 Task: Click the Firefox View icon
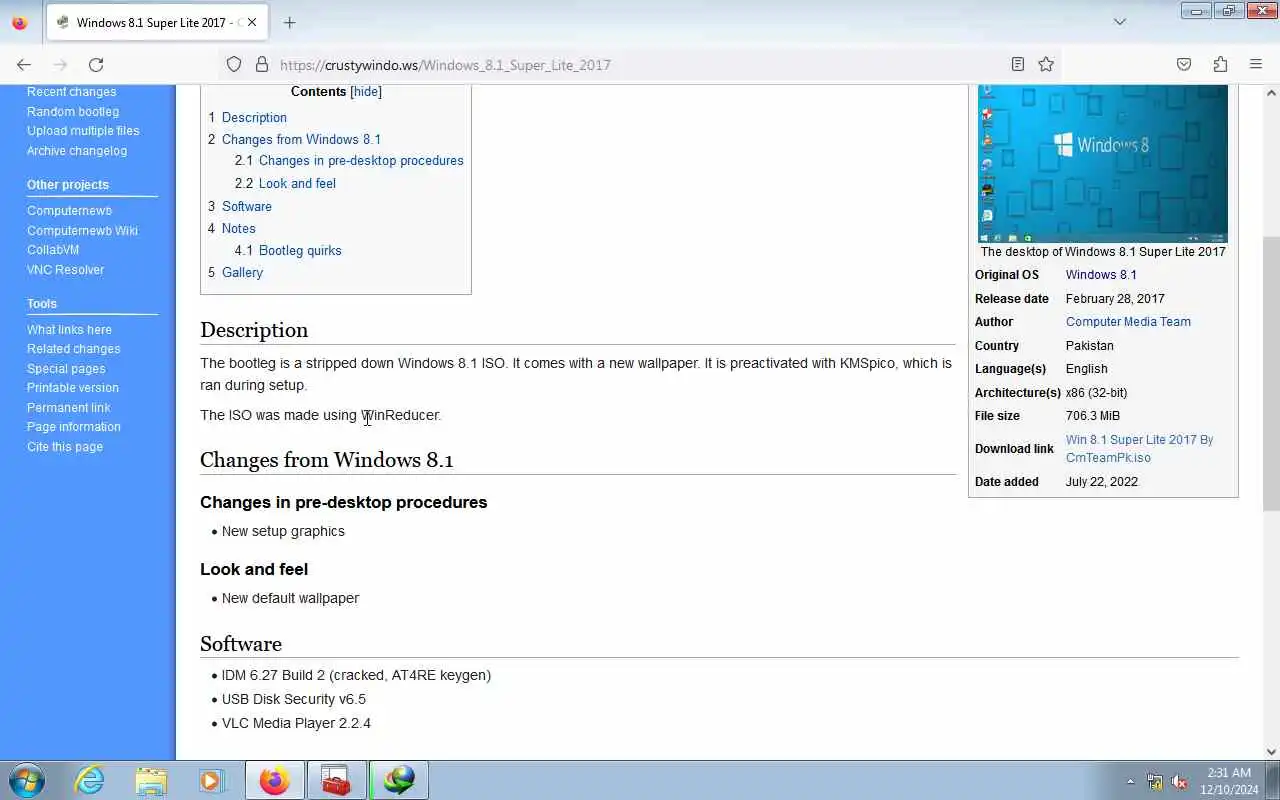pyautogui.click(x=19, y=22)
